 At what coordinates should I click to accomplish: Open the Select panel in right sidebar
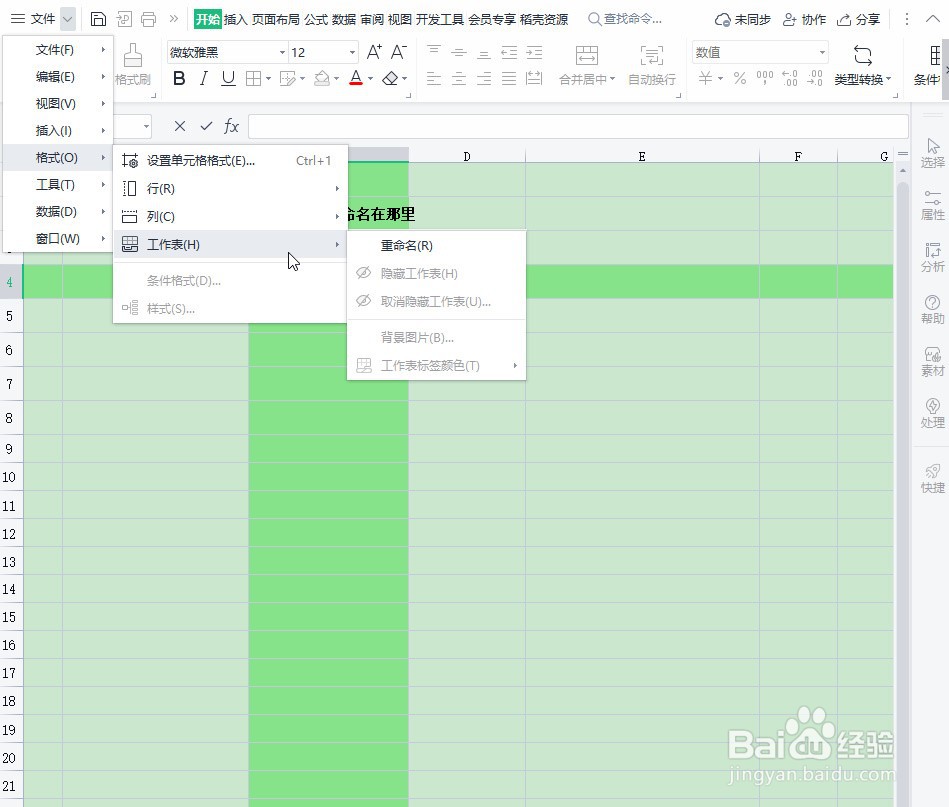pyautogui.click(x=932, y=153)
